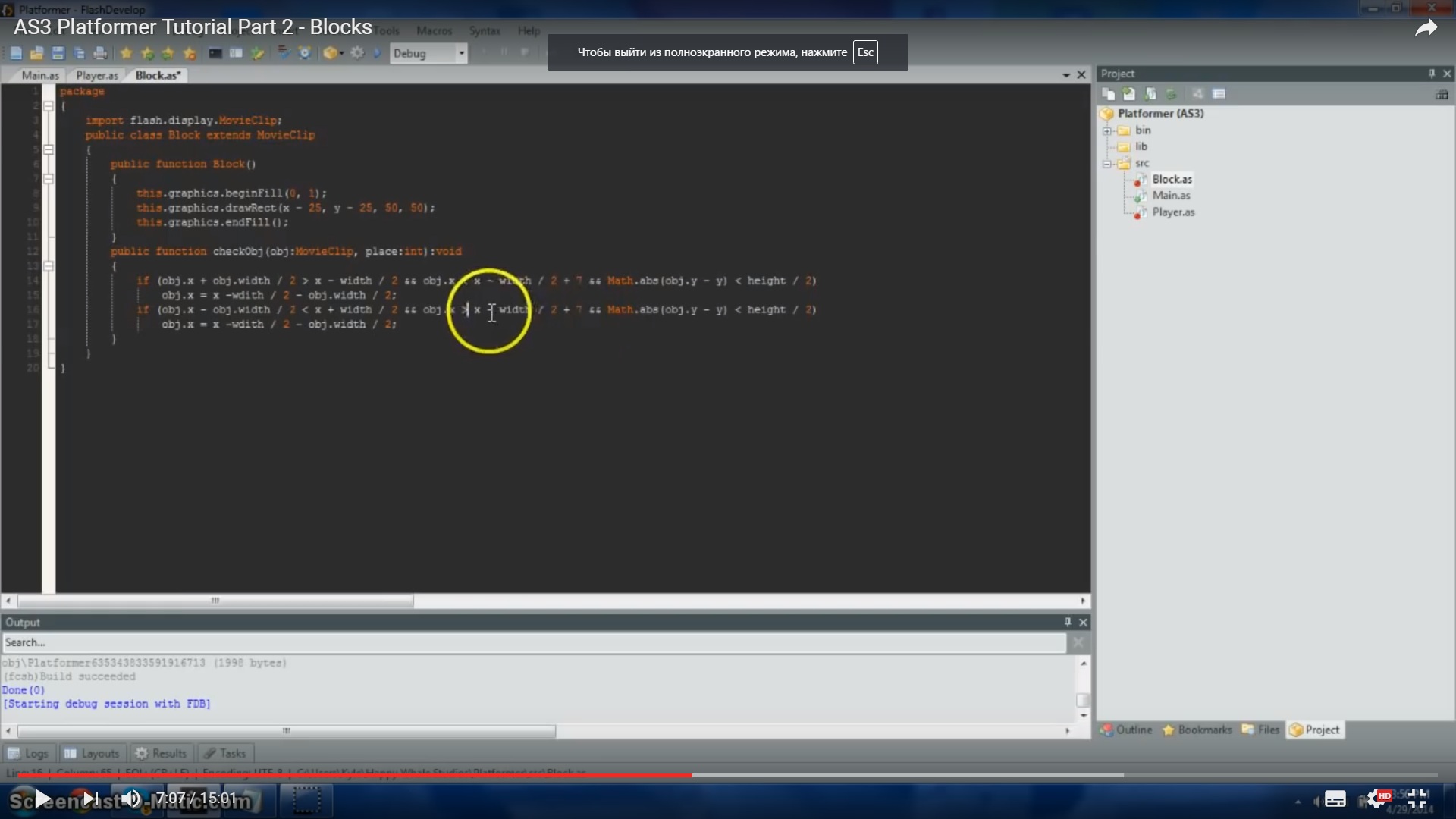Skip to next video with Next button
1456x819 pixels.
[x=90, y=799]
